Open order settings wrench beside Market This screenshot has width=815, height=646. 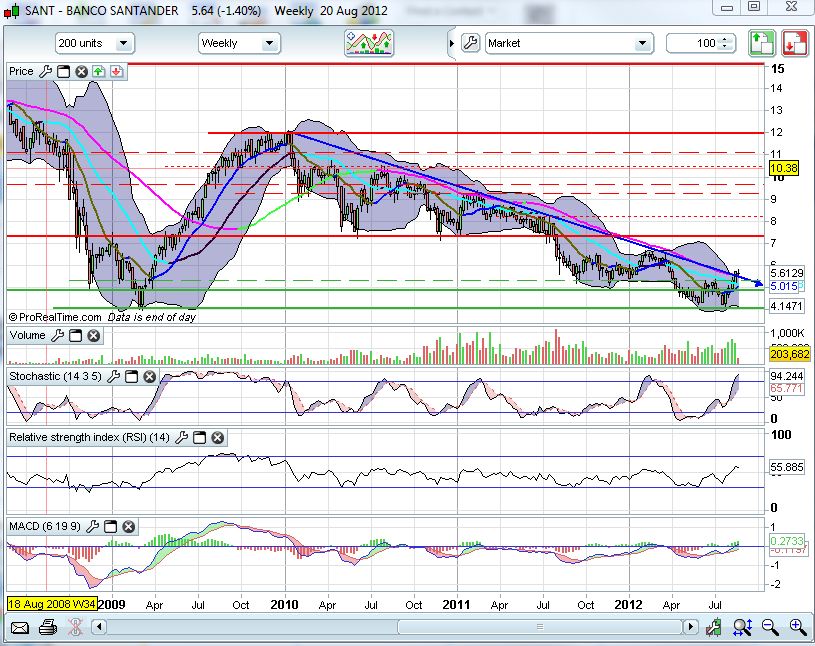coord(470,43)
